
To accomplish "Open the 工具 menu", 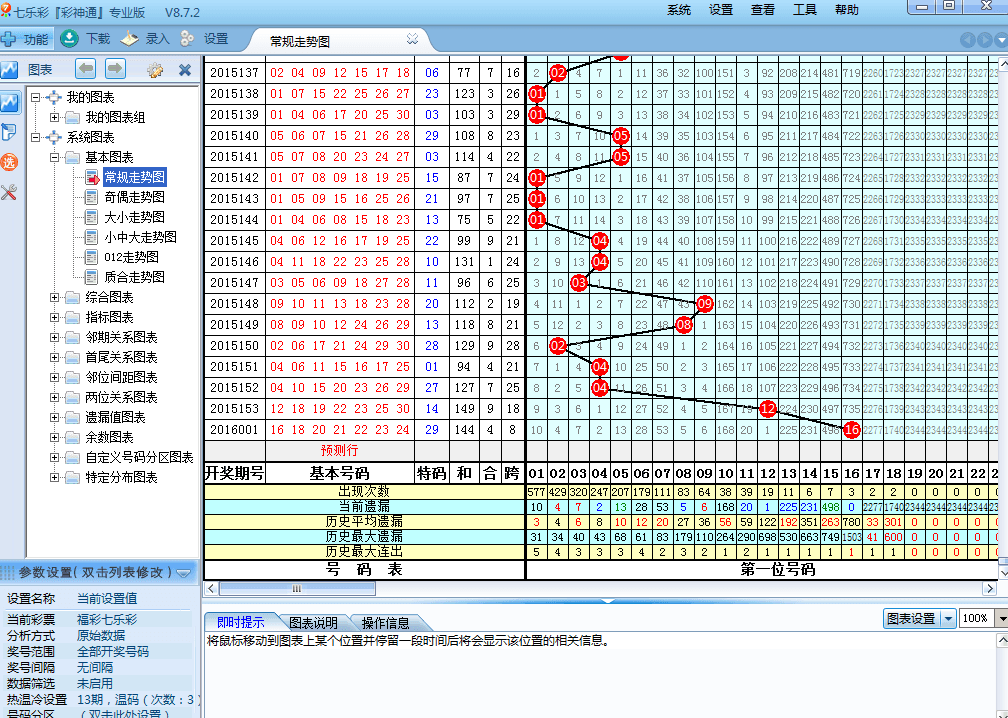I will pos(804,10).
